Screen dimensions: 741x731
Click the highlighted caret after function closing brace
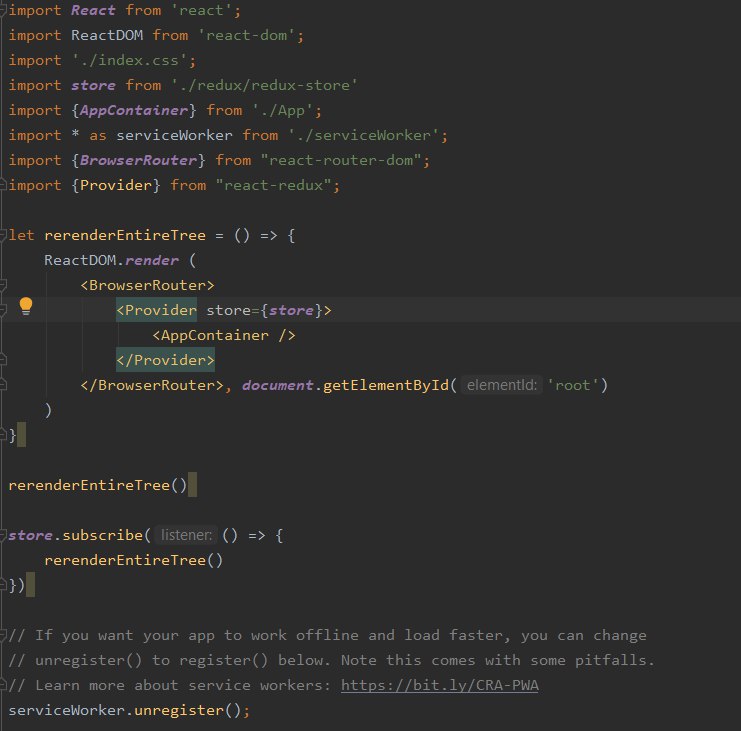click(21, 435)
